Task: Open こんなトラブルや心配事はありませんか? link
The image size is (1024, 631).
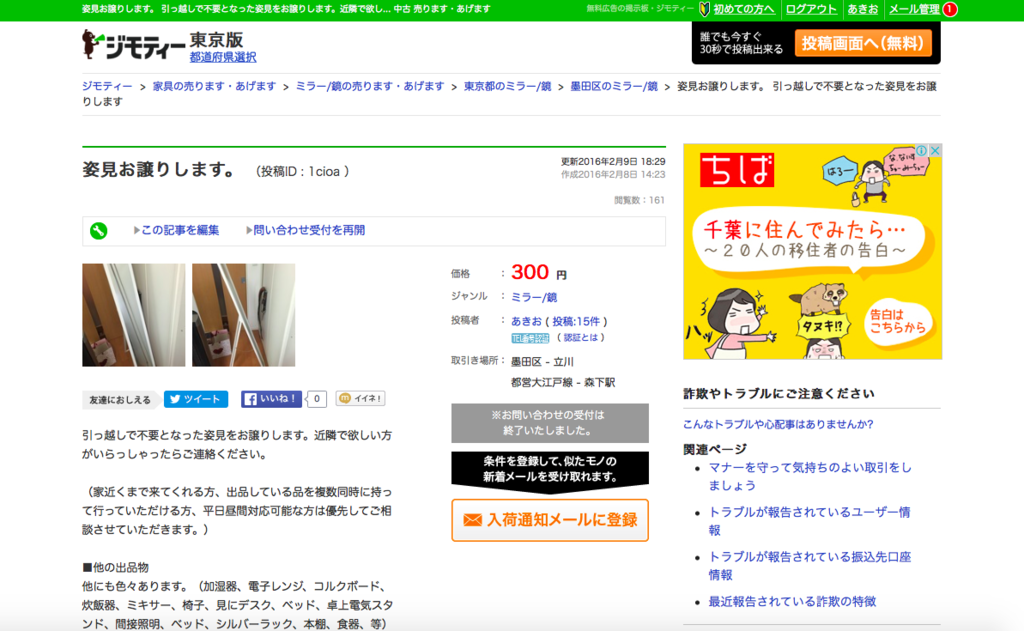Action: pos(778,424)
